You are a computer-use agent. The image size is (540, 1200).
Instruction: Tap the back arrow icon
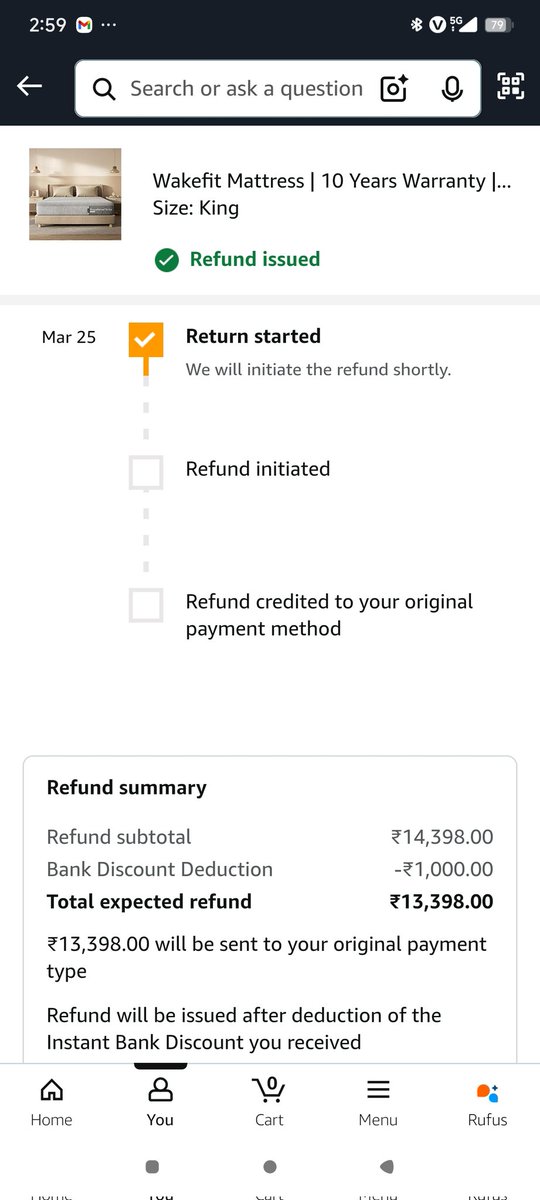(x=30, y=87)
